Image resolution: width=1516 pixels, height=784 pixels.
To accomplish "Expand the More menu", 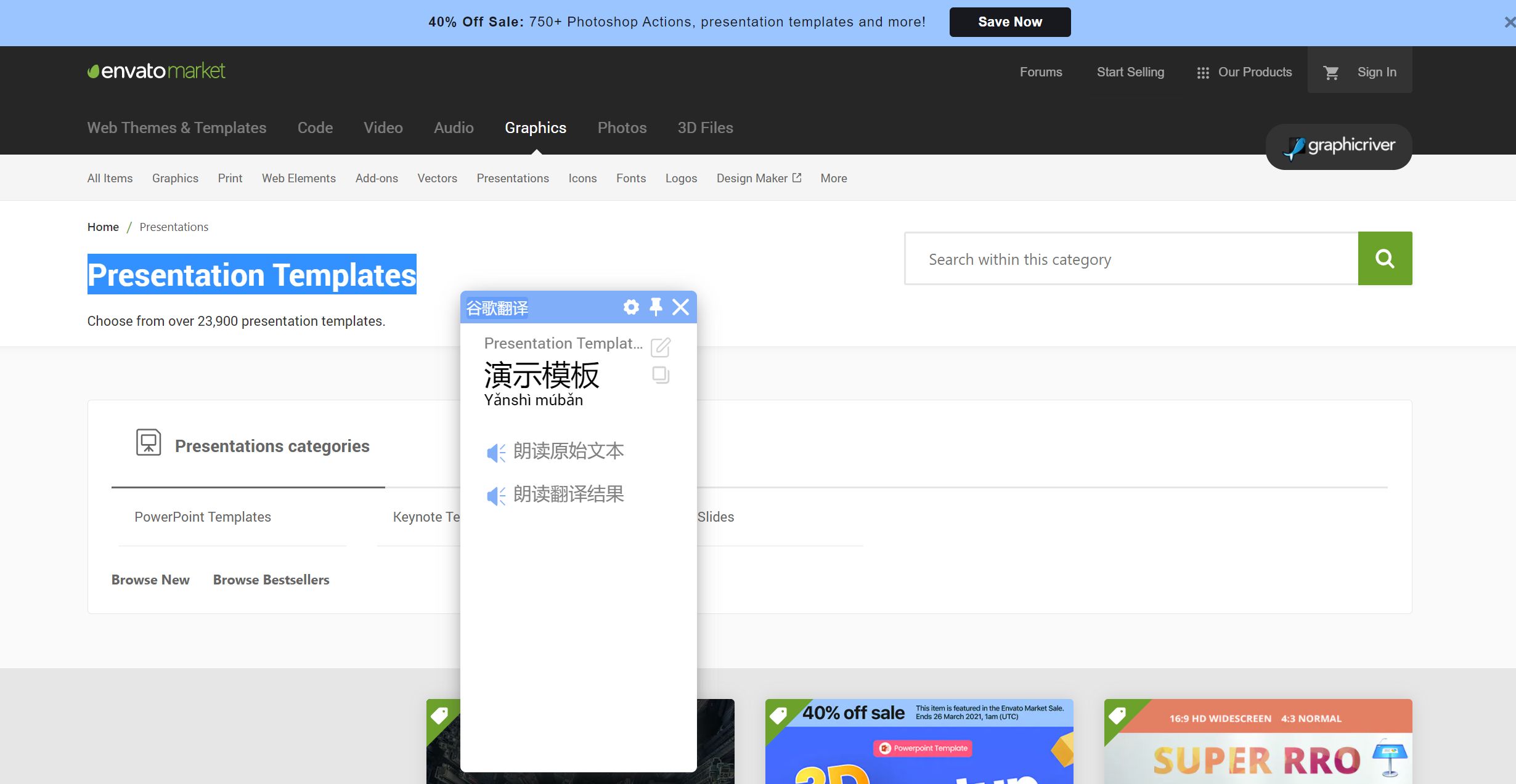I will coord(834,178).
